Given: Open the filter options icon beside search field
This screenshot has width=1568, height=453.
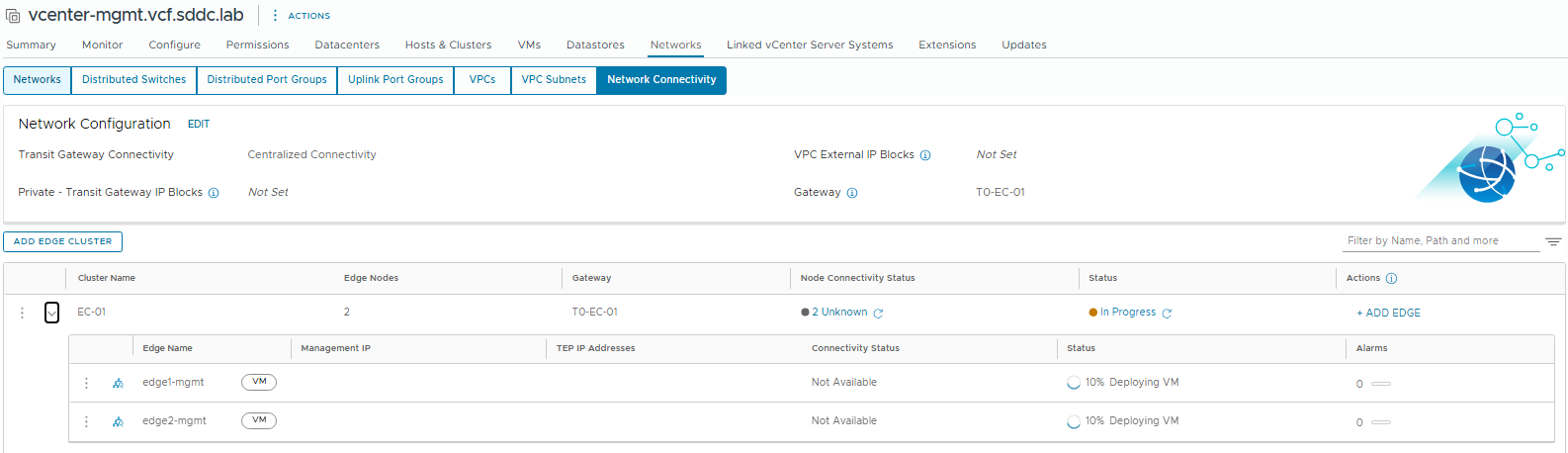Looking at the screenshot, I should [x=1553, y=241].
